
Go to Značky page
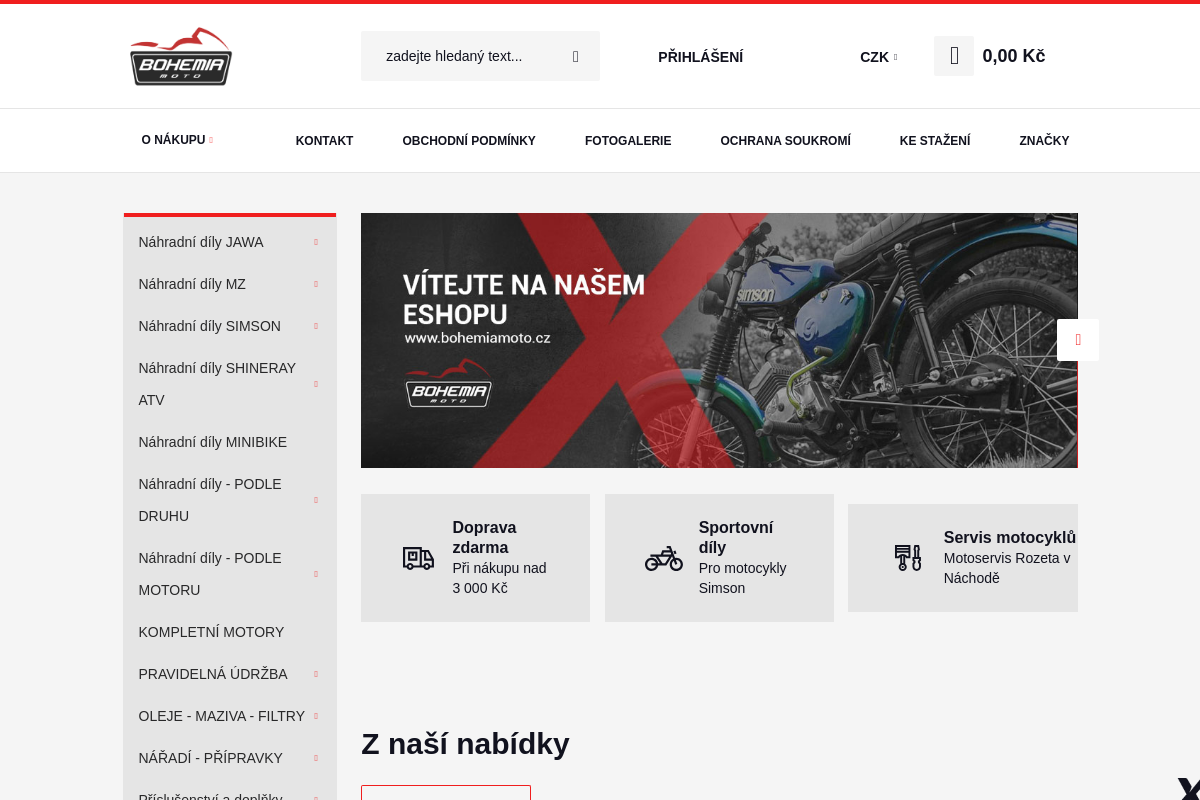point(1044,141)
